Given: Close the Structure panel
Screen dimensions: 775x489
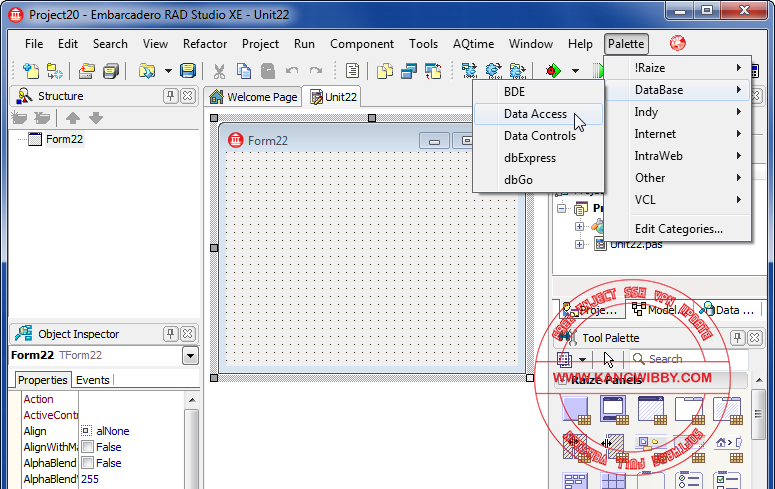Looking at the screenshot, I should pos(188,96).
